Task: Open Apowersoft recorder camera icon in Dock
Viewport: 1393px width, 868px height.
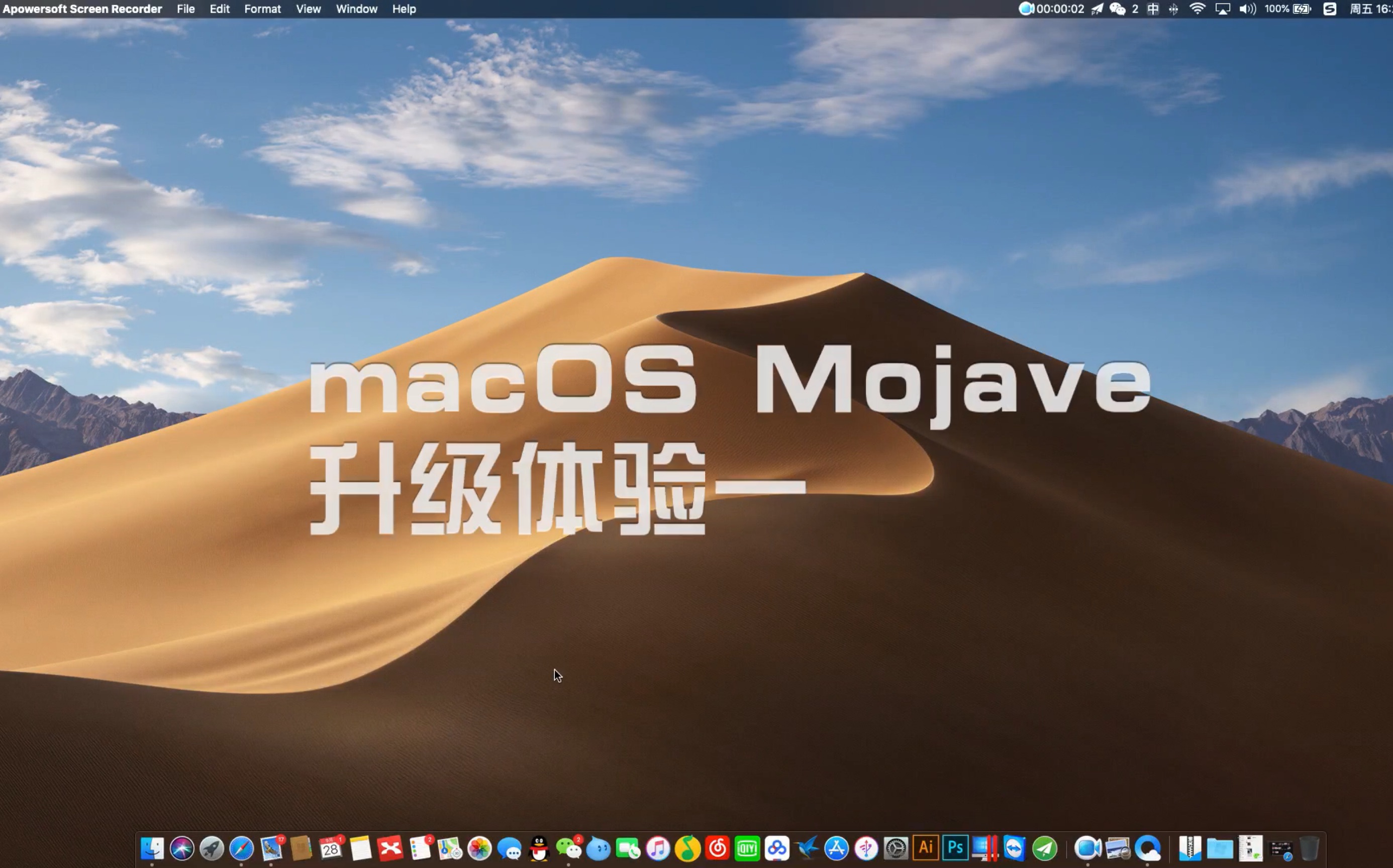Action: pyautogui.click(x=1087, y=848)
